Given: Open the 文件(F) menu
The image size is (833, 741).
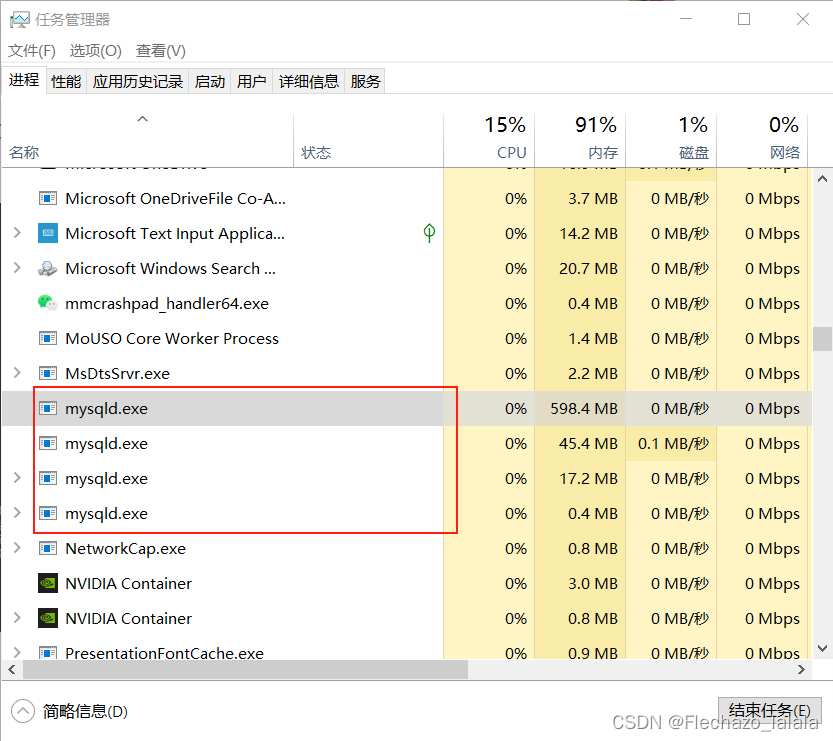Looking at the screenshot, I should coord(32,51).
